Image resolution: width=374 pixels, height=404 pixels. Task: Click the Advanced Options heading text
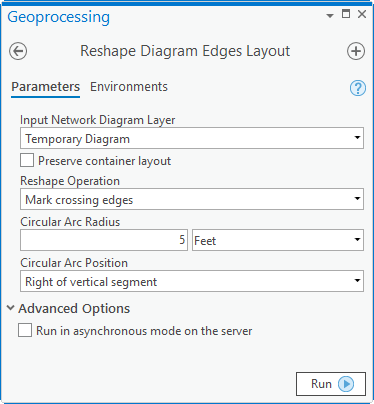pyautogui.click(x=74, y=308)
